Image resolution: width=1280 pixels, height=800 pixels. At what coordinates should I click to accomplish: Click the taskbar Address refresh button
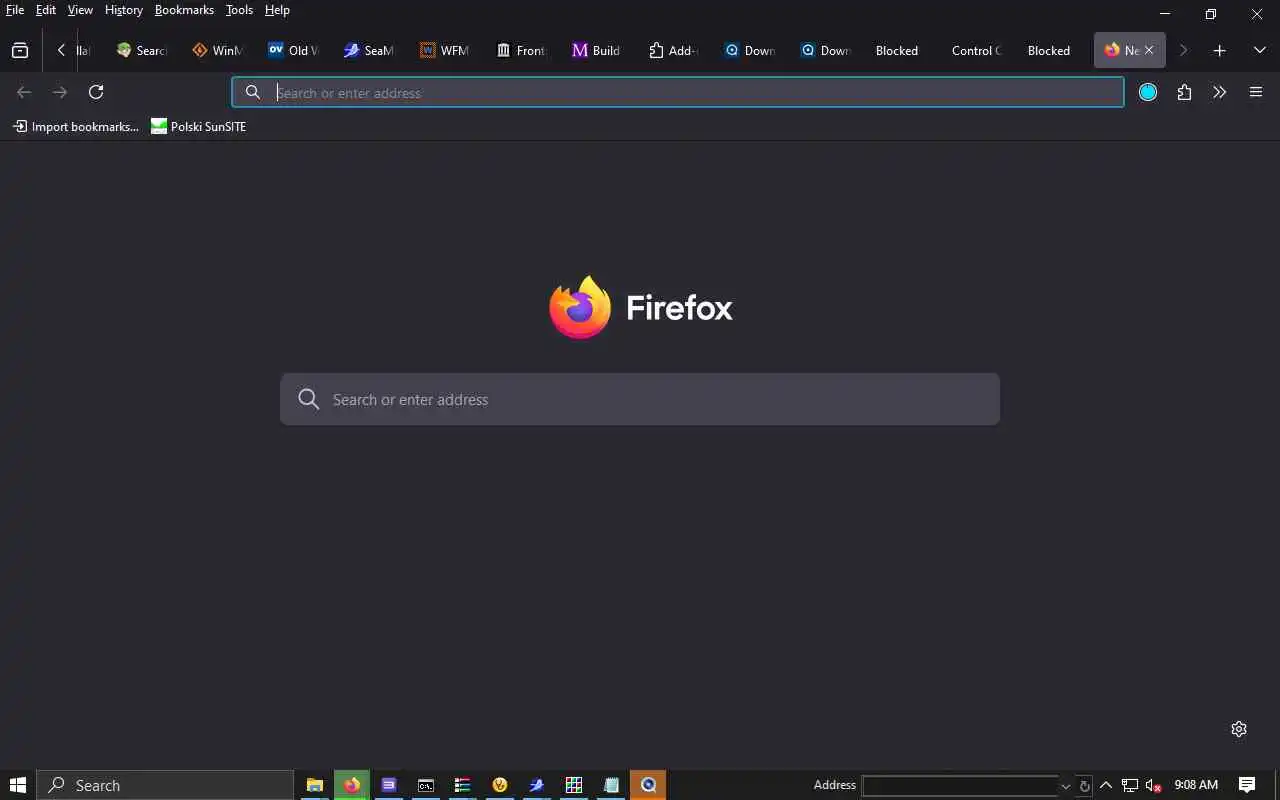1085,786
